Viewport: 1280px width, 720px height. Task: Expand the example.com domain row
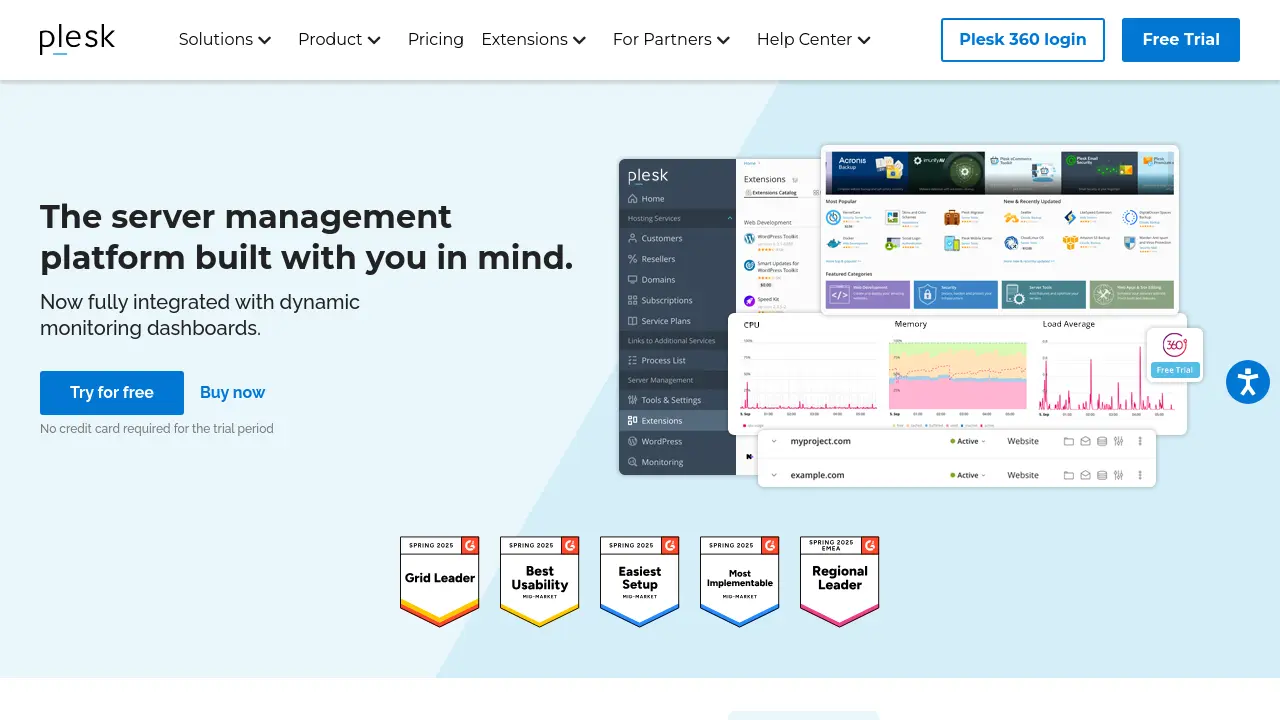773,475
